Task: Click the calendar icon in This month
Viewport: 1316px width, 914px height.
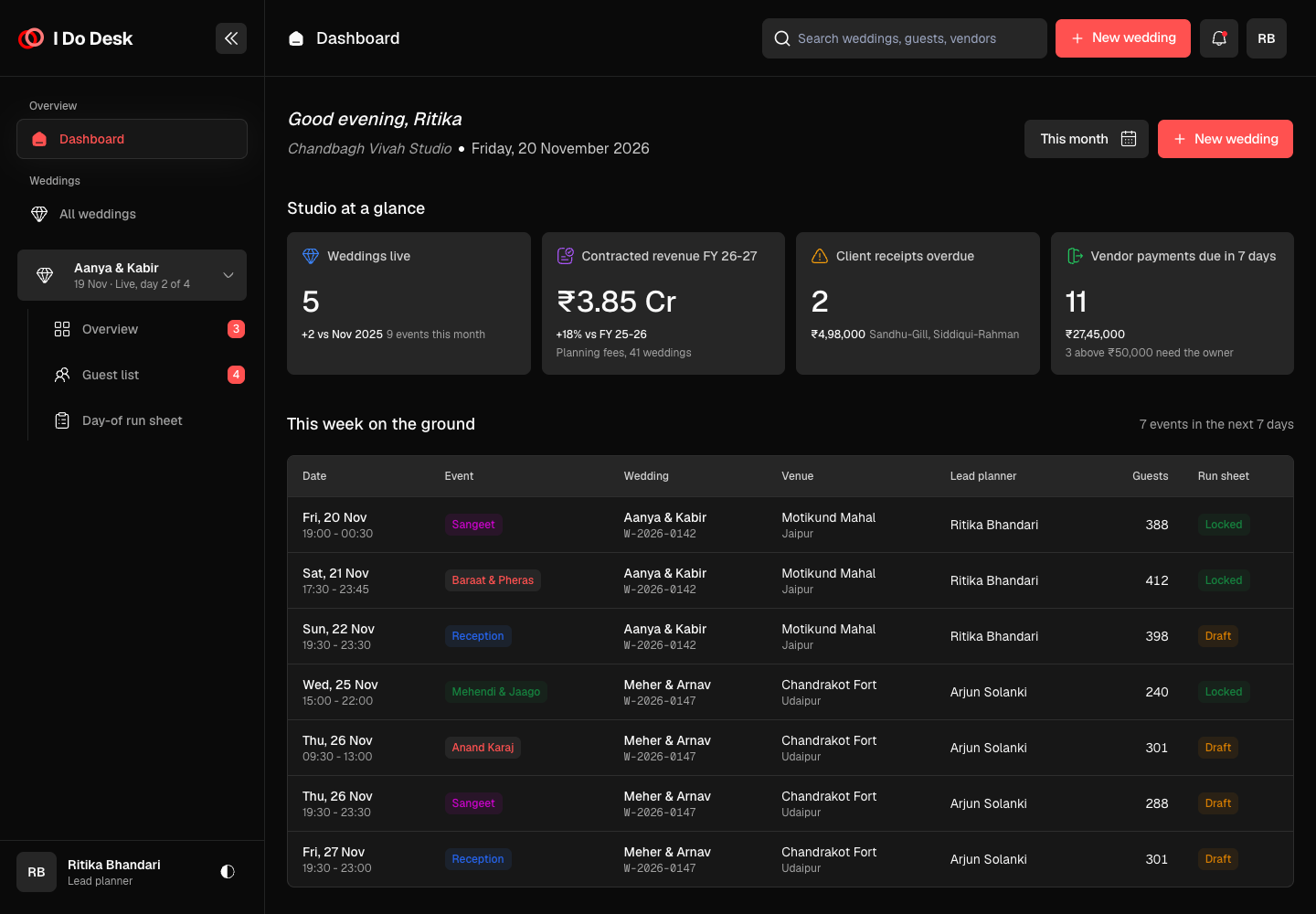Action: [x=1129, y=139]
